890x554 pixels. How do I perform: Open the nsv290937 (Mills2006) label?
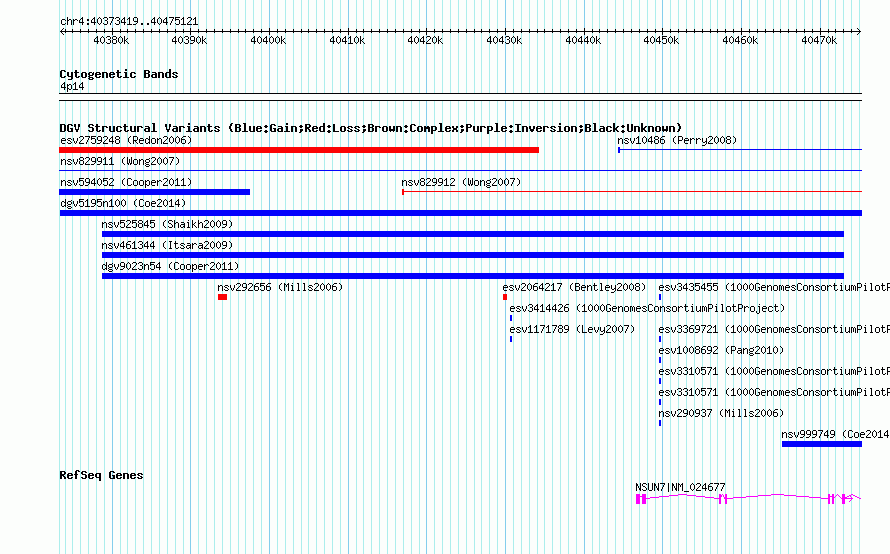[x=721, y=413]
